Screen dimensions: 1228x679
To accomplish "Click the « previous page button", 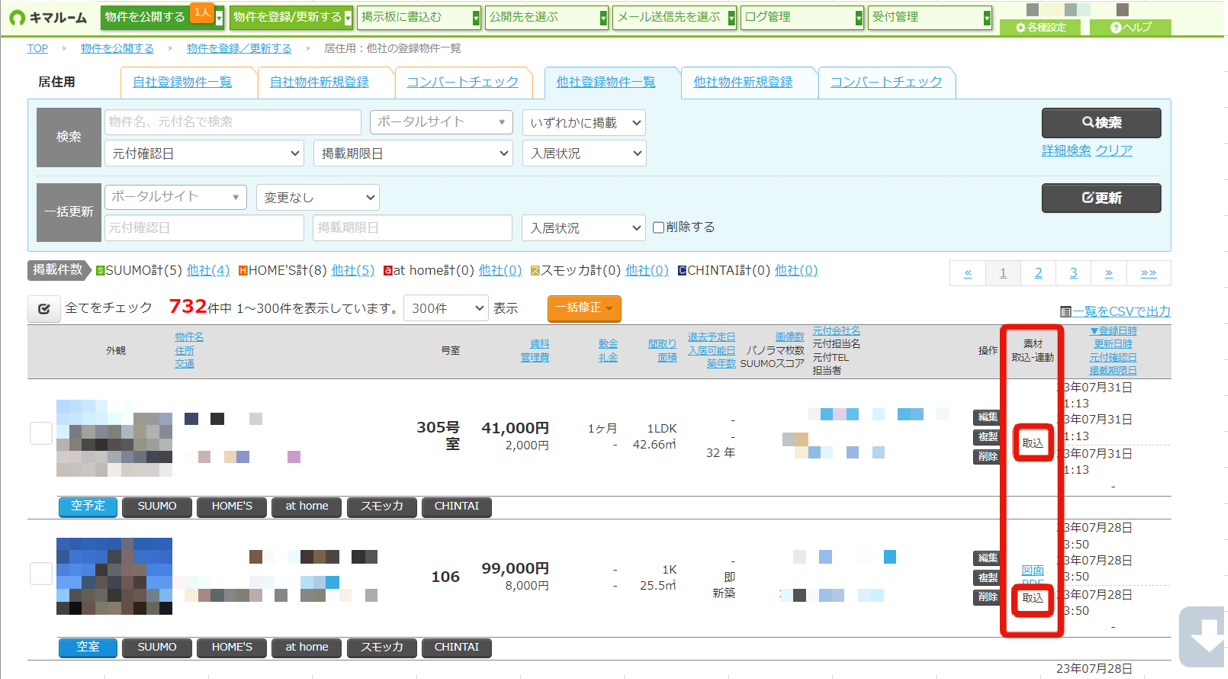I will coord(967,273).
